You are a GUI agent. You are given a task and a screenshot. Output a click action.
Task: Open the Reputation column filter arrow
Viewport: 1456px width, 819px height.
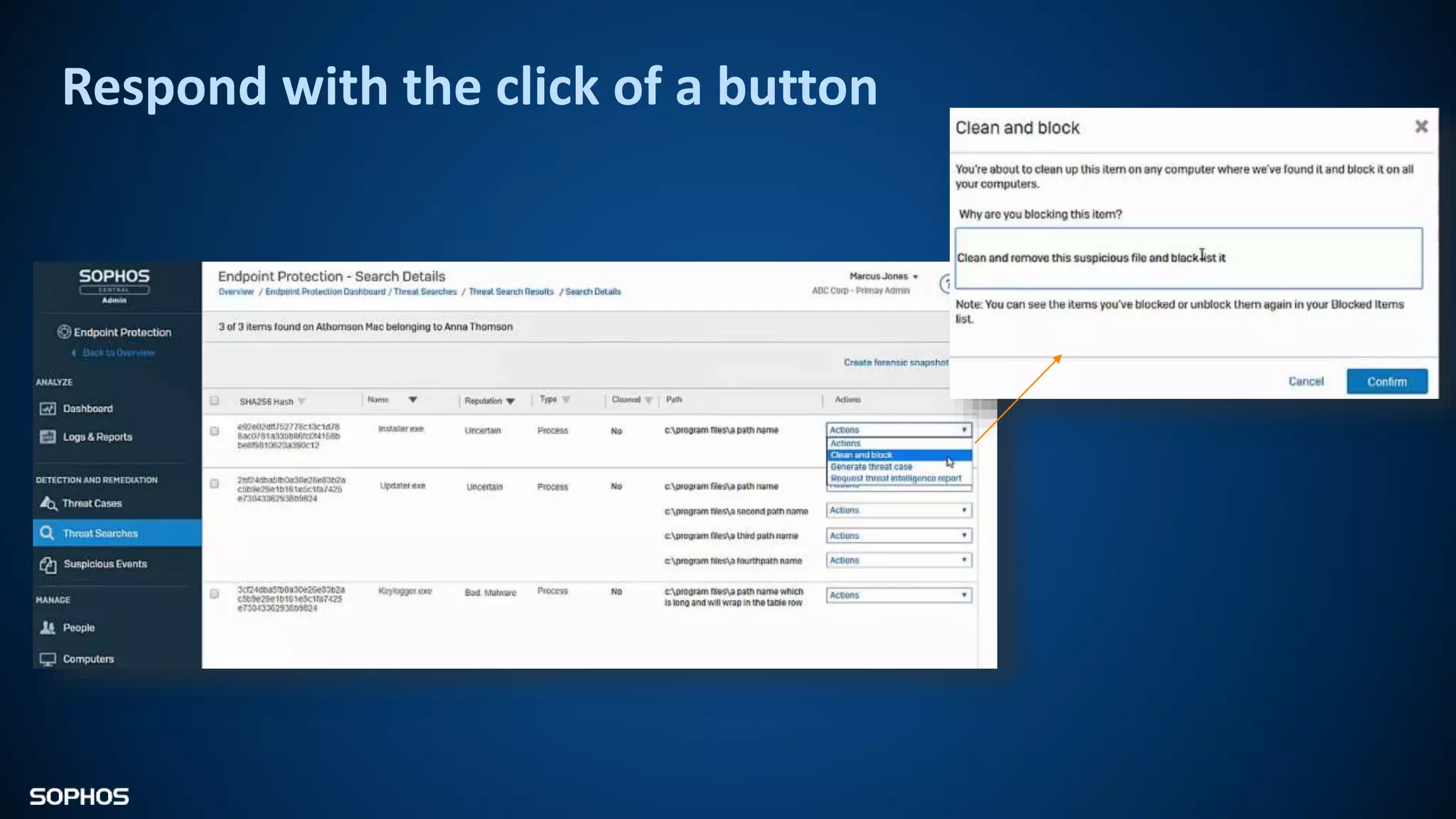tap(510, 402)
